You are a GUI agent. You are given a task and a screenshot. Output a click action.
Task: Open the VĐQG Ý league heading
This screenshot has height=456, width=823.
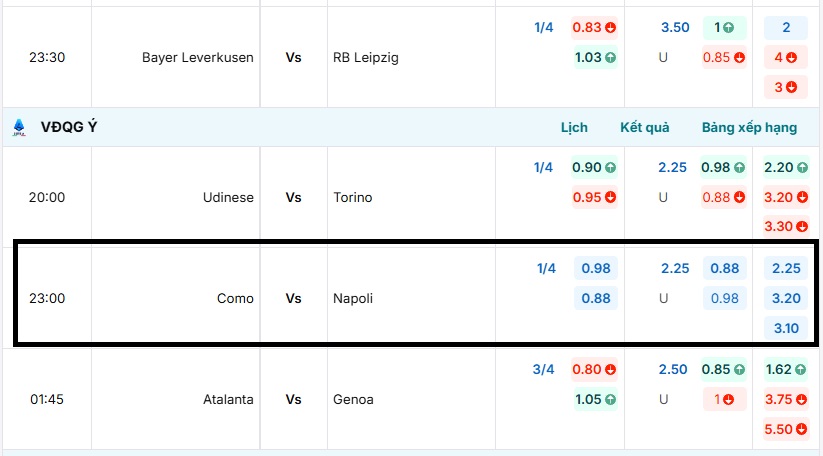[69, 128]
